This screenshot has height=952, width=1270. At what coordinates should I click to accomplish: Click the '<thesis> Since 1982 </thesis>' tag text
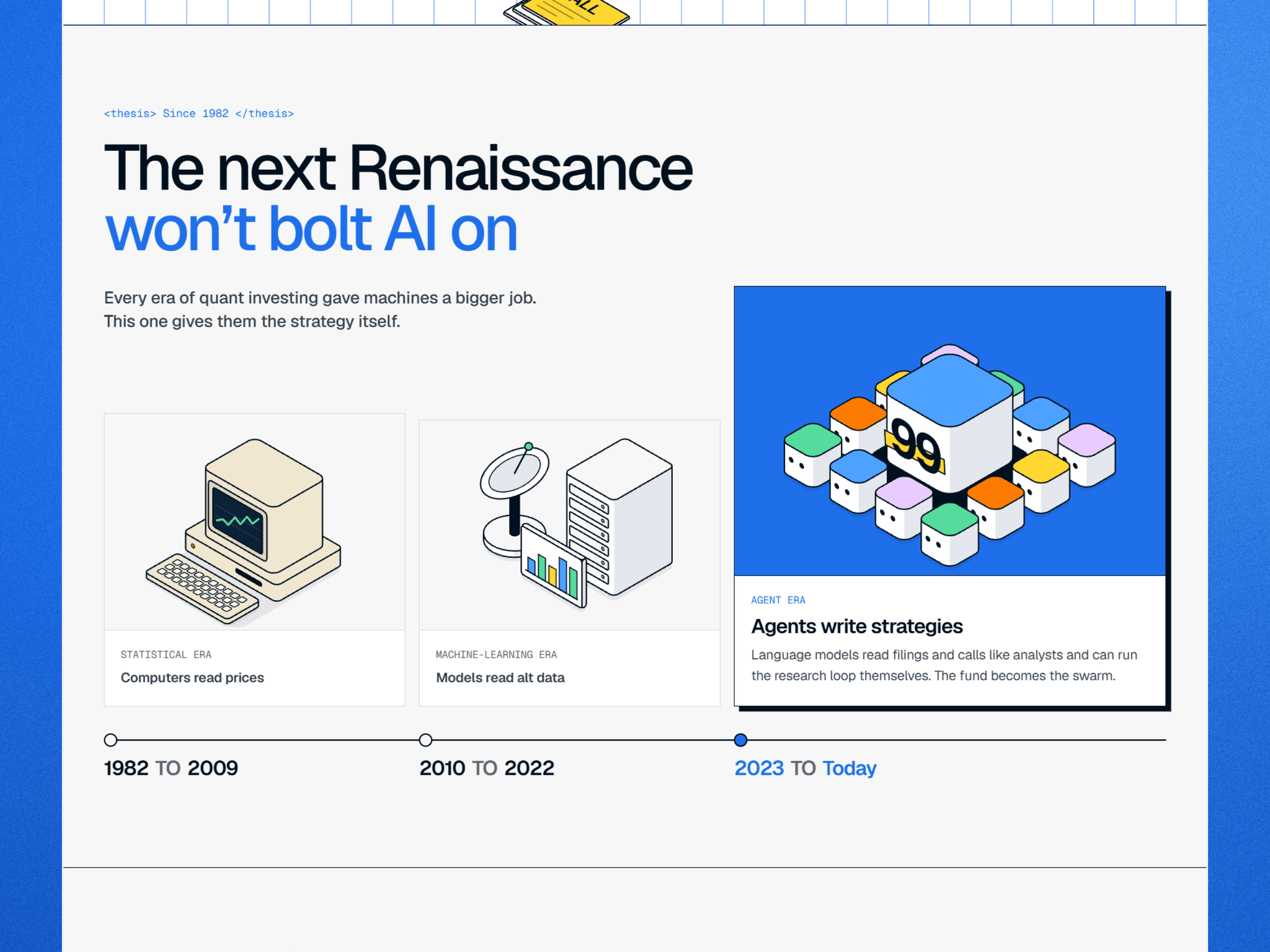click(199, 113)
